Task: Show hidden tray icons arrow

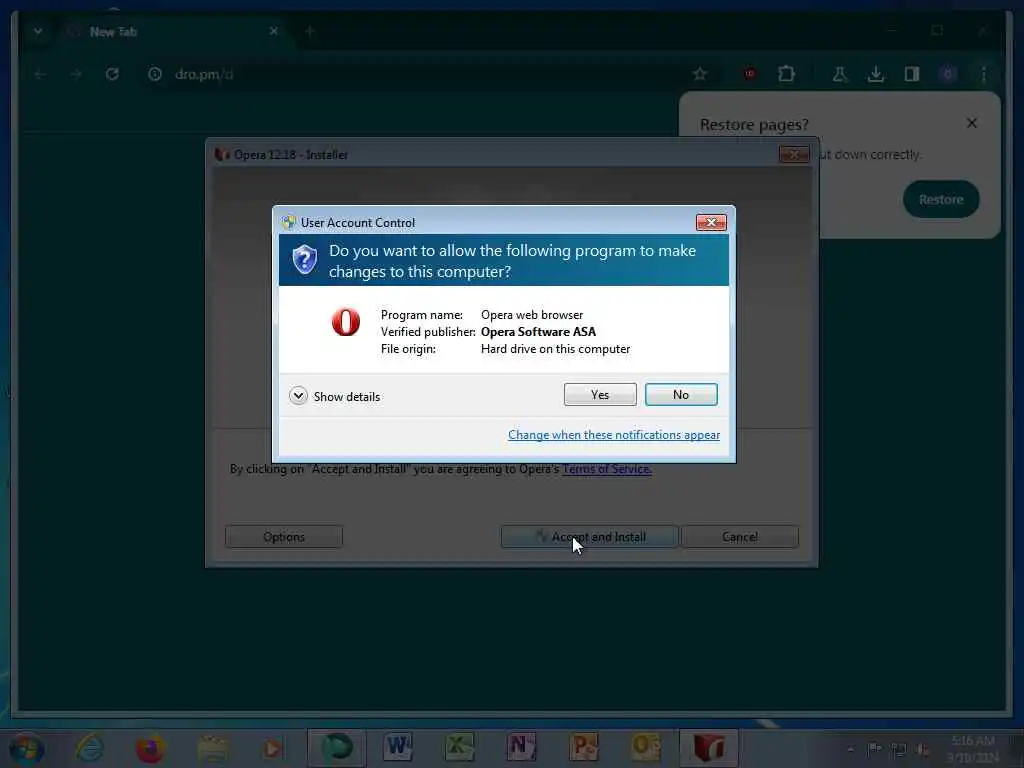Action: tap(850, 749)
